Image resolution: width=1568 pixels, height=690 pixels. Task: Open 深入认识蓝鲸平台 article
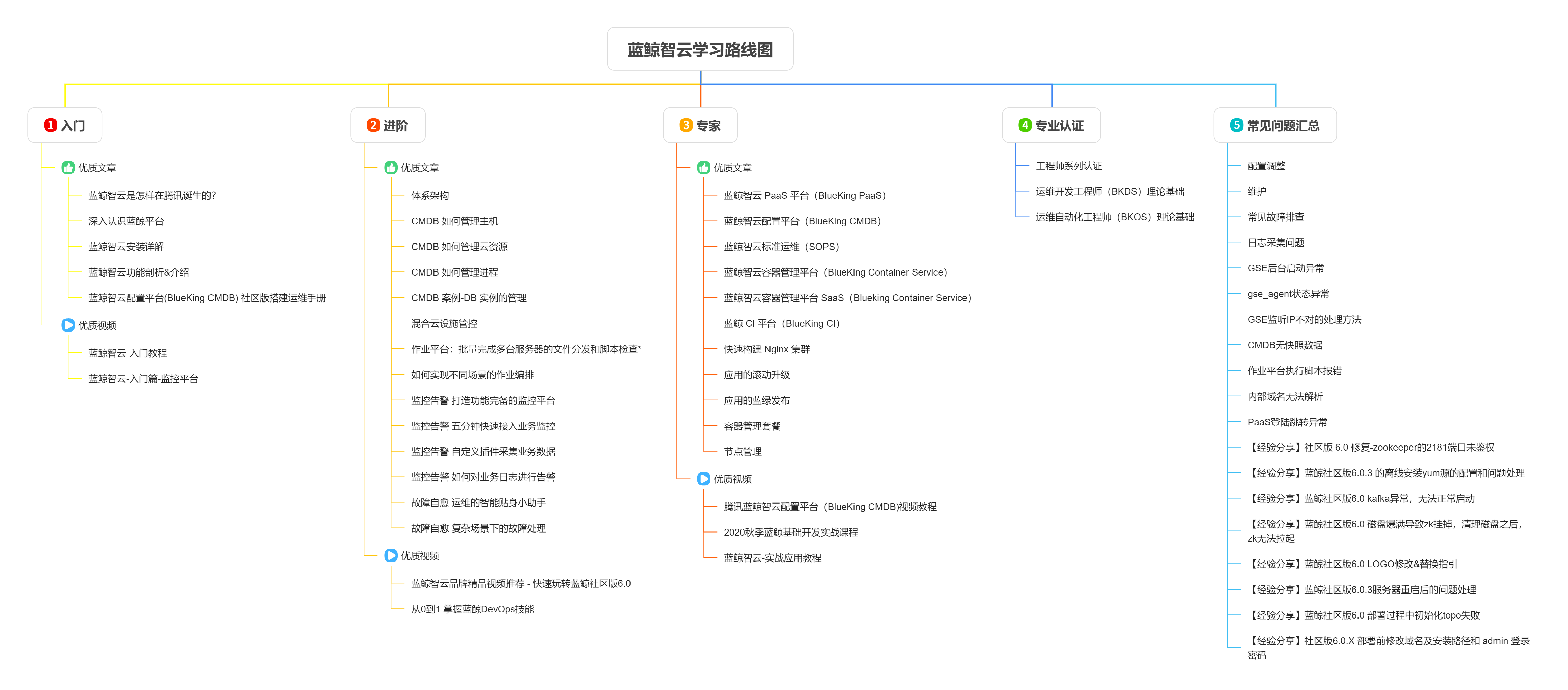126,221
